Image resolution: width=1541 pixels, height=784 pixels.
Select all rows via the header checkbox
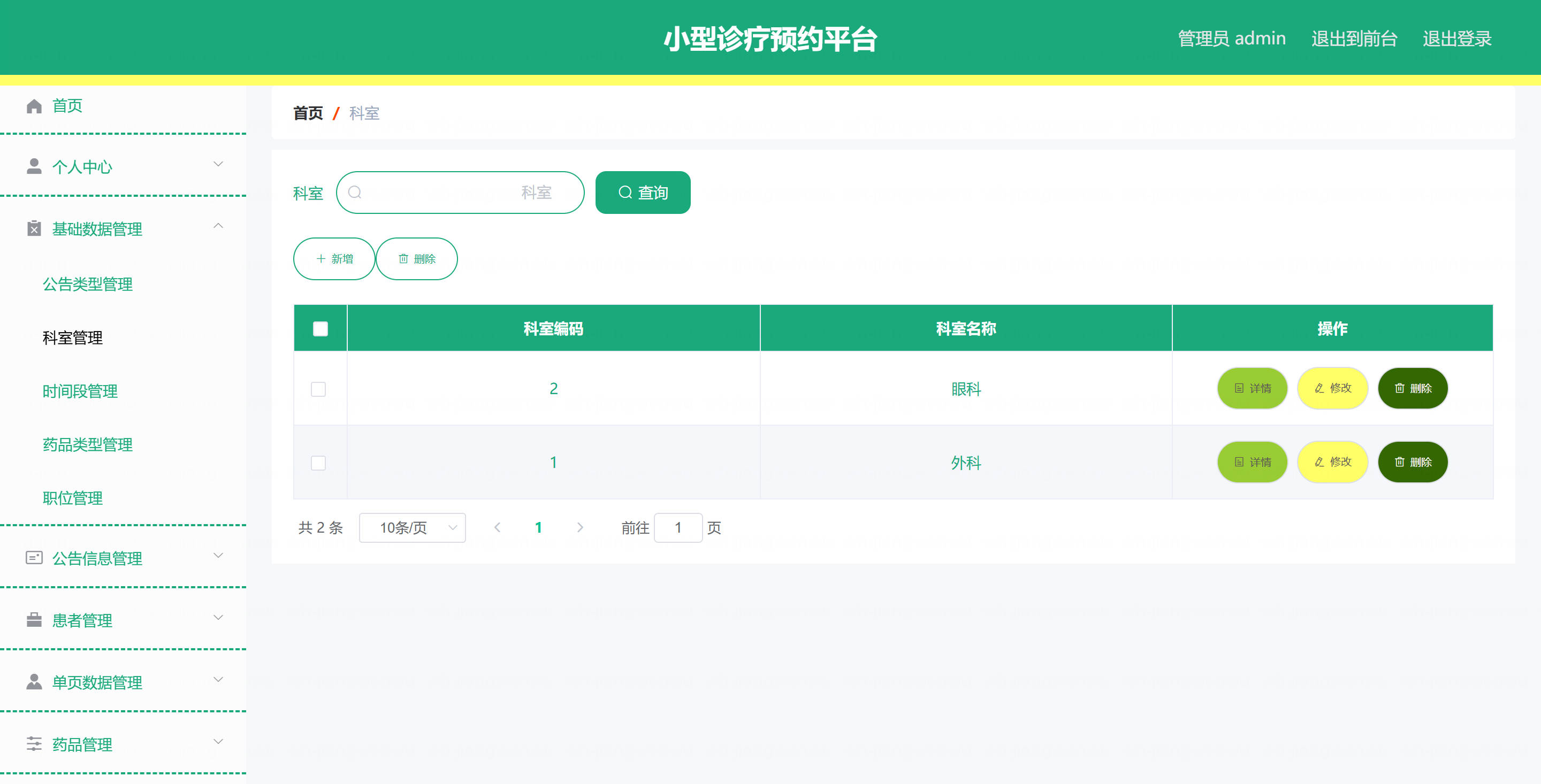click(x=321, y=328)
